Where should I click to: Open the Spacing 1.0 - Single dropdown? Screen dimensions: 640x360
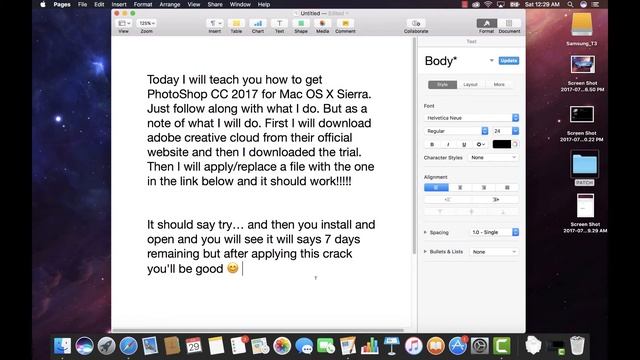(494, 232)
